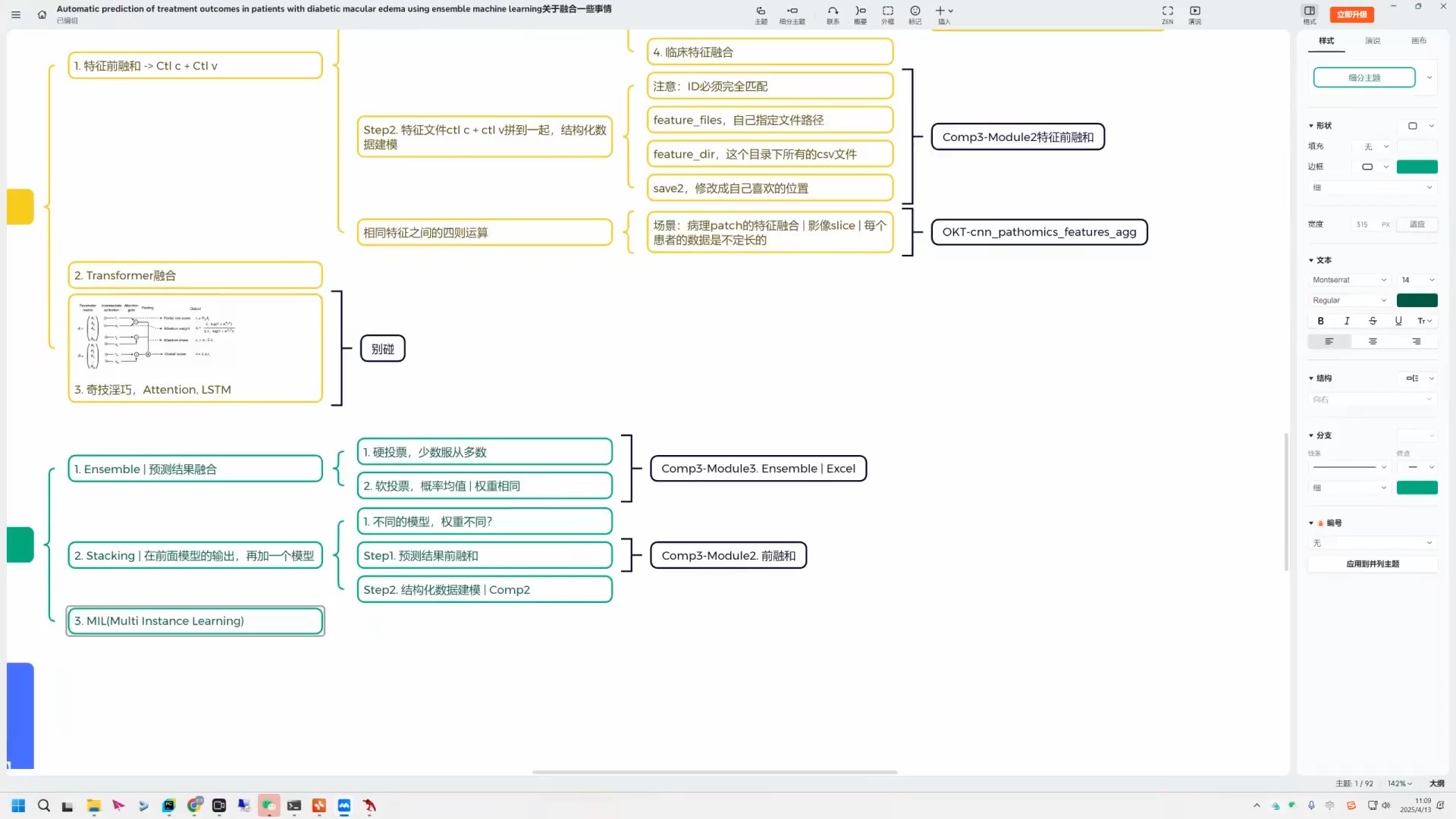The width and height of the screenshot is (1456, 819).
Task: Open the 标记 marker smiley icon
Action: pos(915,11)
